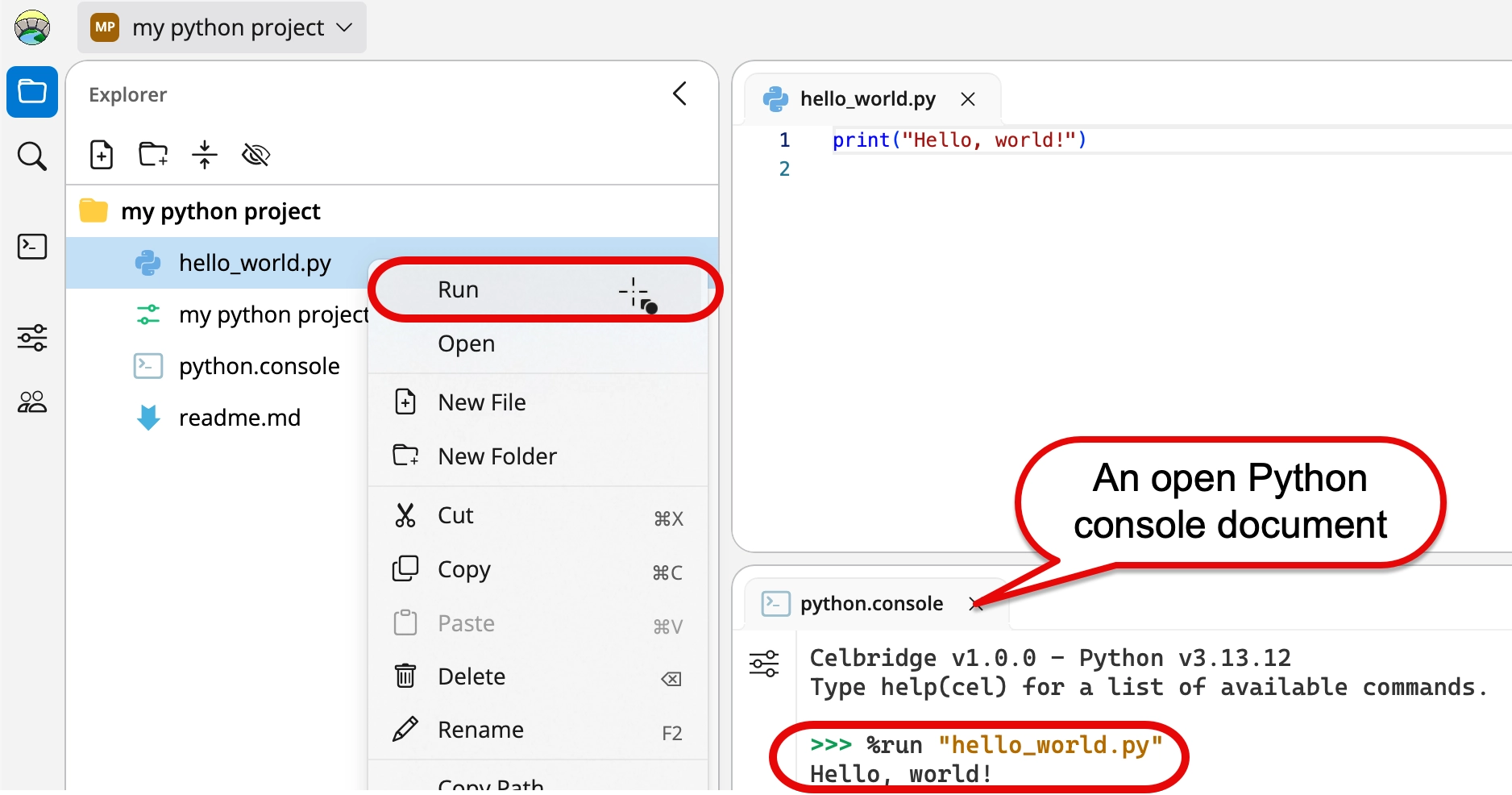The image size is (1512, 795).
Task: Choose Rename in the context menu
Action: pos(538,730)
